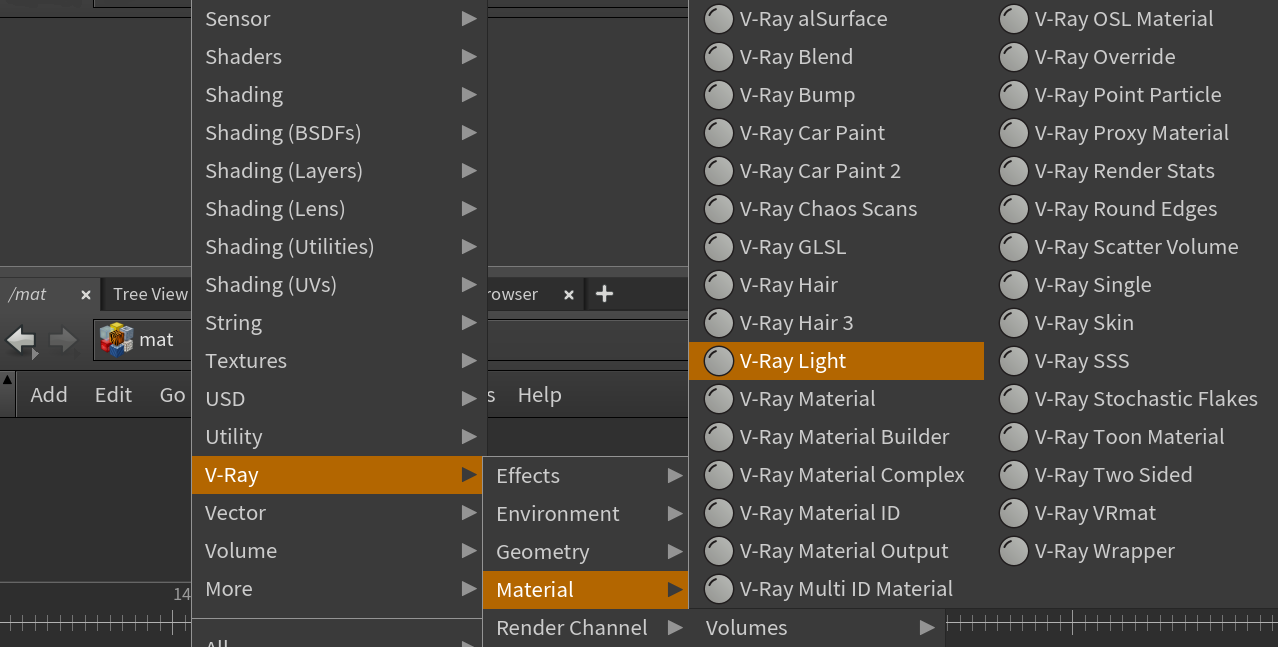Open the Shading (BSDFs) submenu
The height and width of the screenshot is (647, 1278).
[339, 133]
